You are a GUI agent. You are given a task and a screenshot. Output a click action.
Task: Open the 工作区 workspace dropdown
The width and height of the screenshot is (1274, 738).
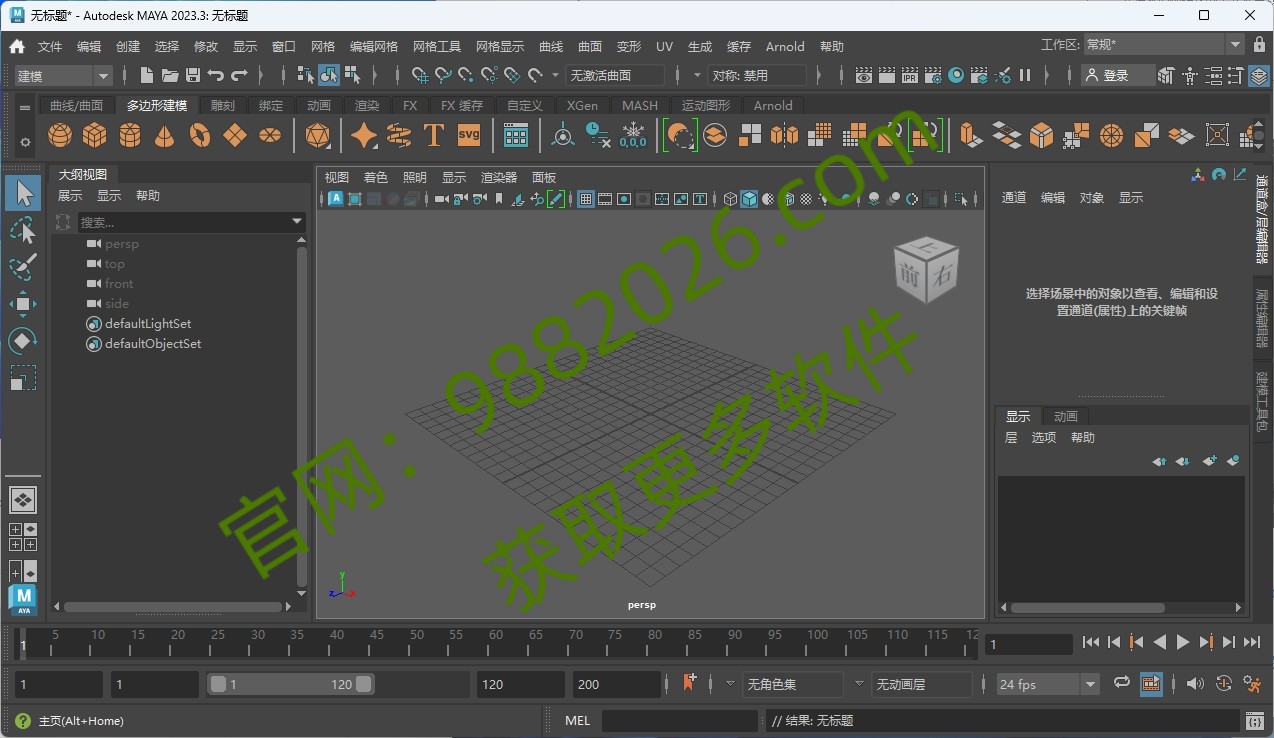1164,45
